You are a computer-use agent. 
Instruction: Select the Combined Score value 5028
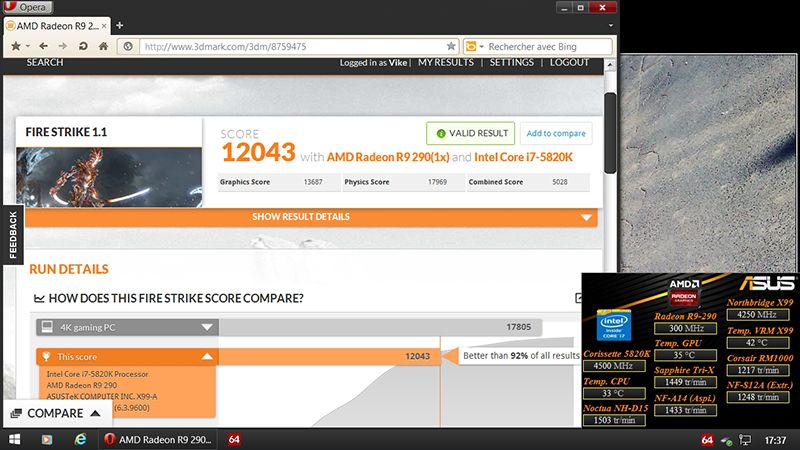560,182
